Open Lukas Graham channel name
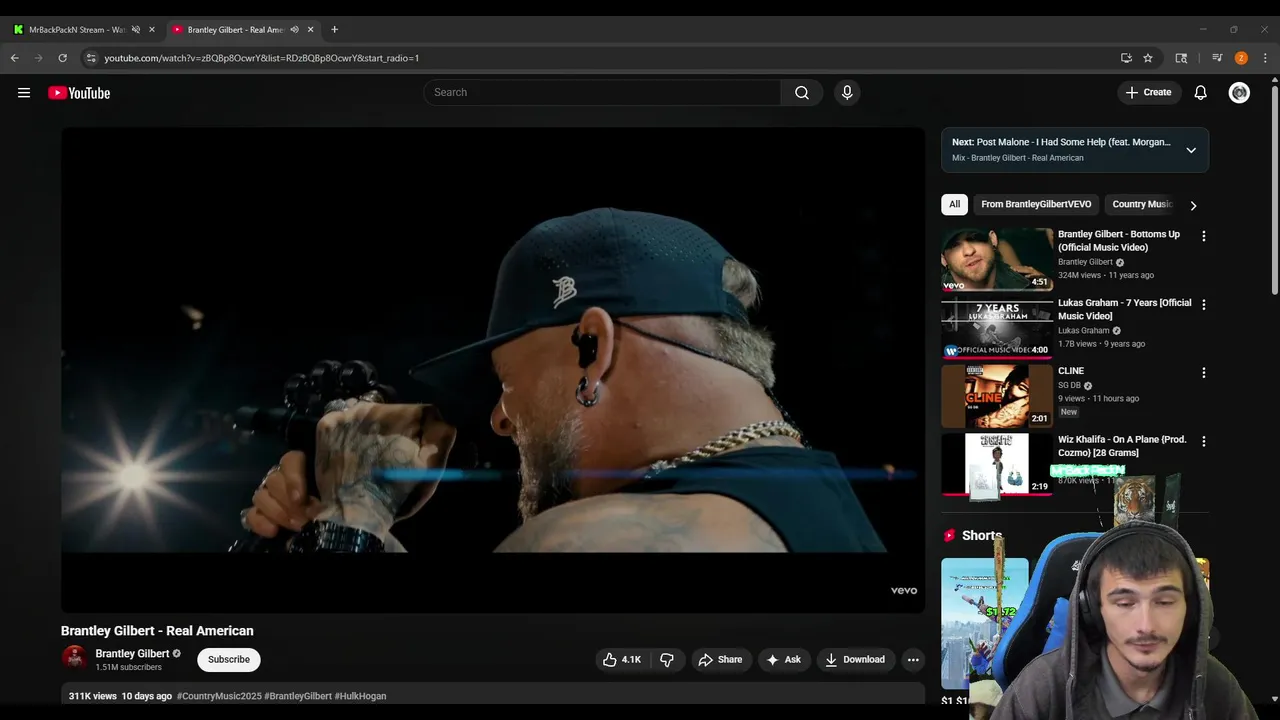 (1084, 330)
